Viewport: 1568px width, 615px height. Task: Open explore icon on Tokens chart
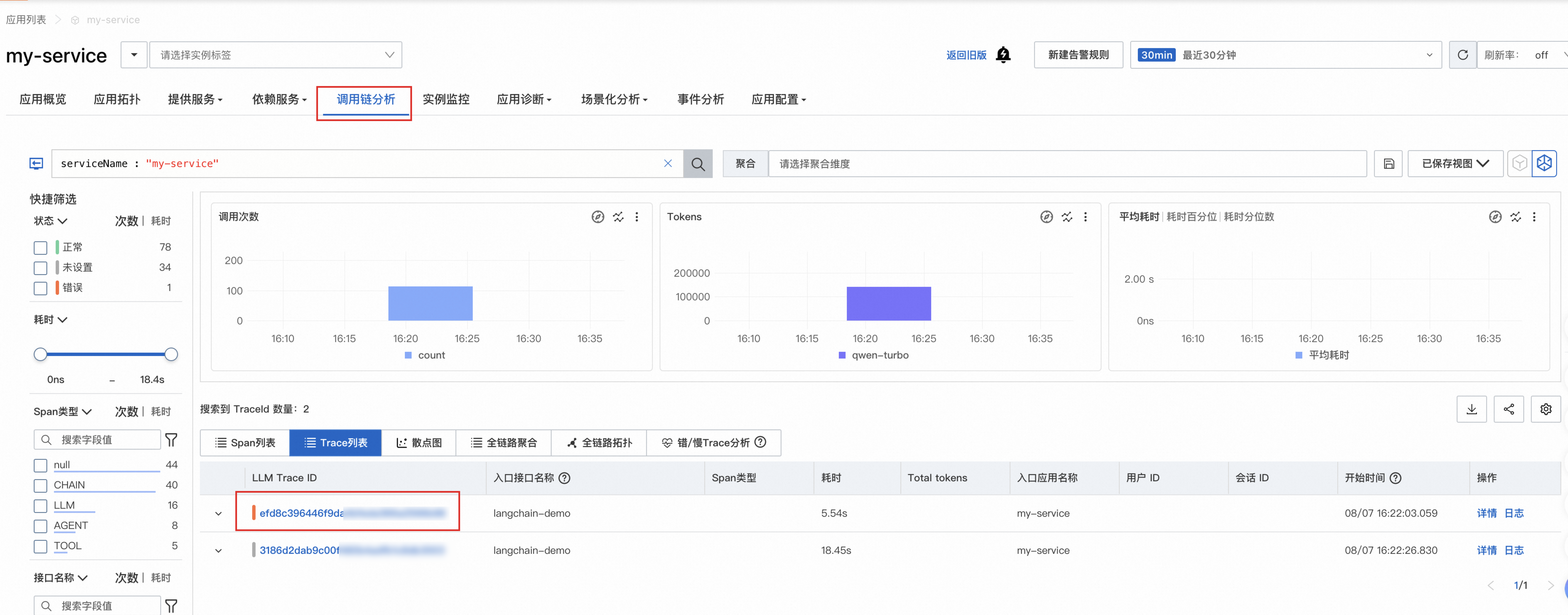click(1046, 217)
